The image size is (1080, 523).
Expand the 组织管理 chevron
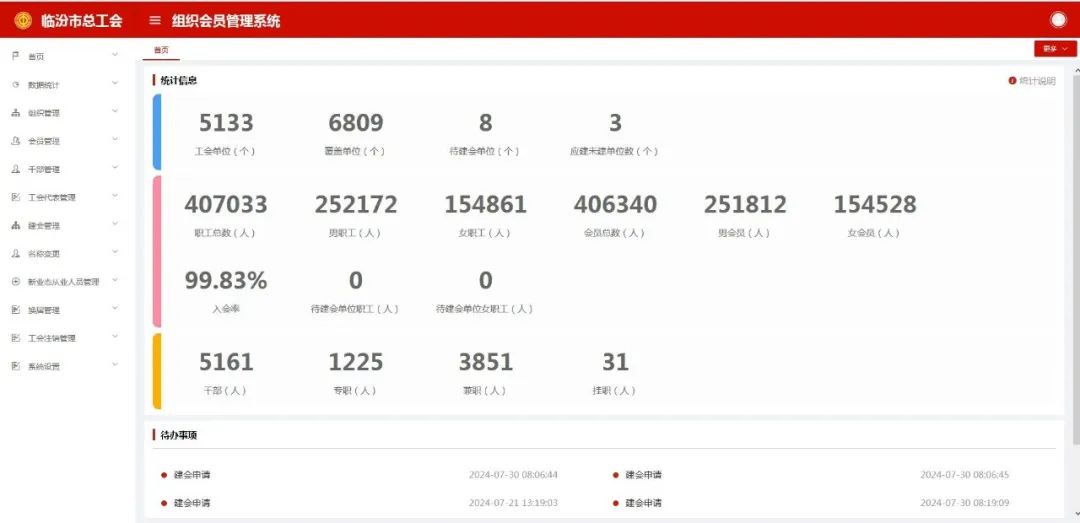coord(115,111)
